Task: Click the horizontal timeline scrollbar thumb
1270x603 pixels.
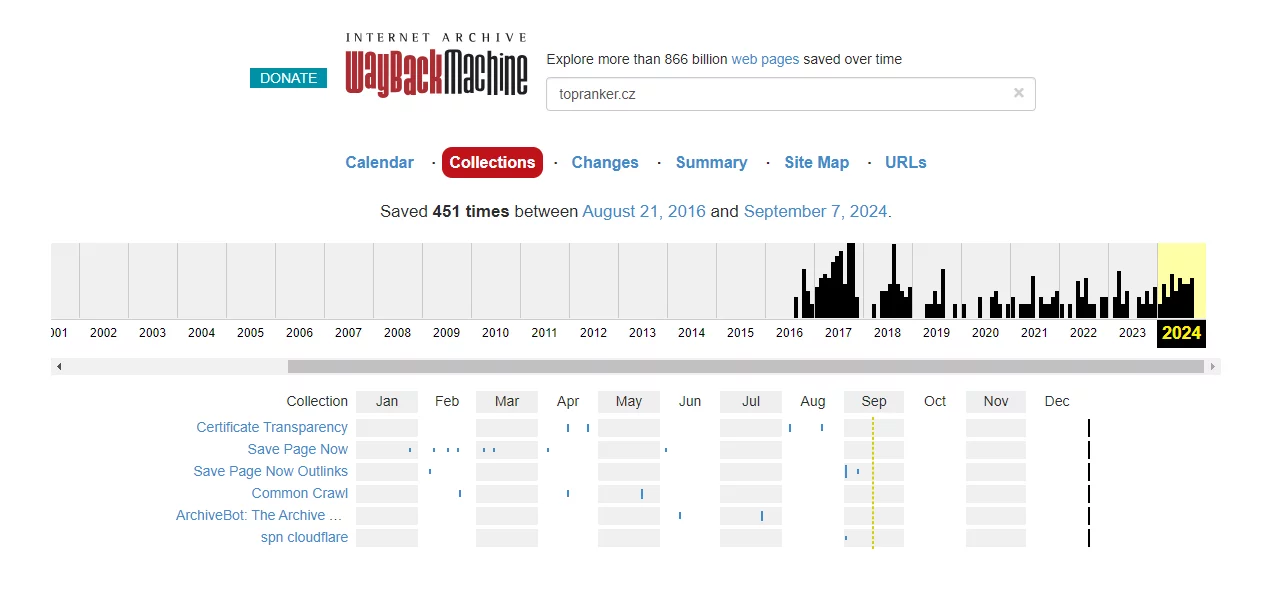Action: [x=745, y=367]
